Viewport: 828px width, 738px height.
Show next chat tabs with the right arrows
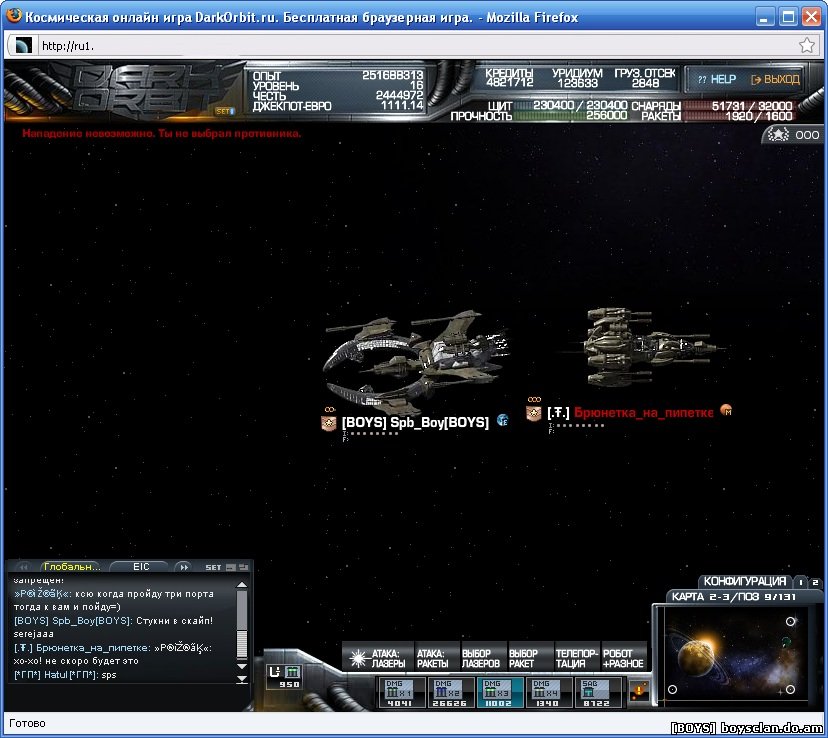(184, 567)
